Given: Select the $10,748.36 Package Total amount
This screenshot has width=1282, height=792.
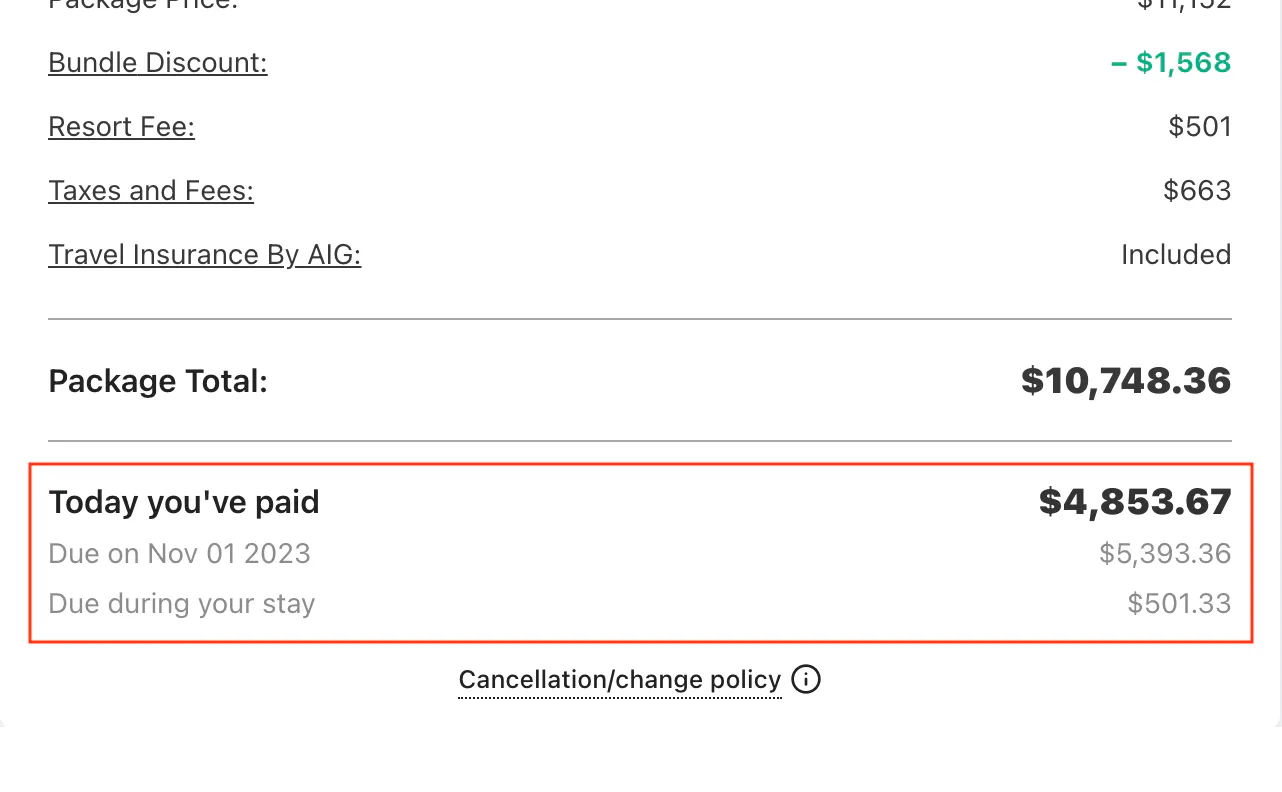Looking at the screenshot, I should pos(1126,381).
